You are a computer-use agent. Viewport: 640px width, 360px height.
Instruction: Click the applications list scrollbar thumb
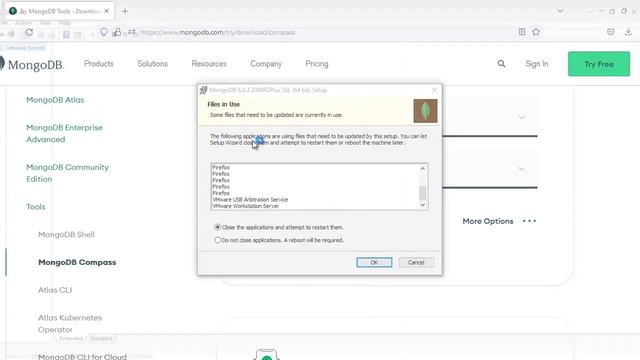pos(423,193)
